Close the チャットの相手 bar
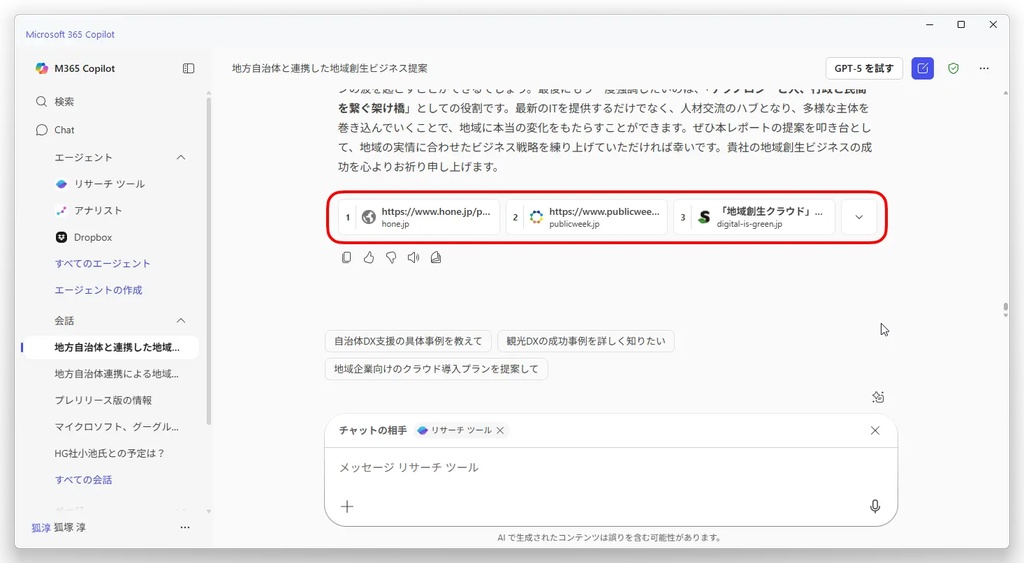The width and height of the screenshot is (1024, 563). 875,430
